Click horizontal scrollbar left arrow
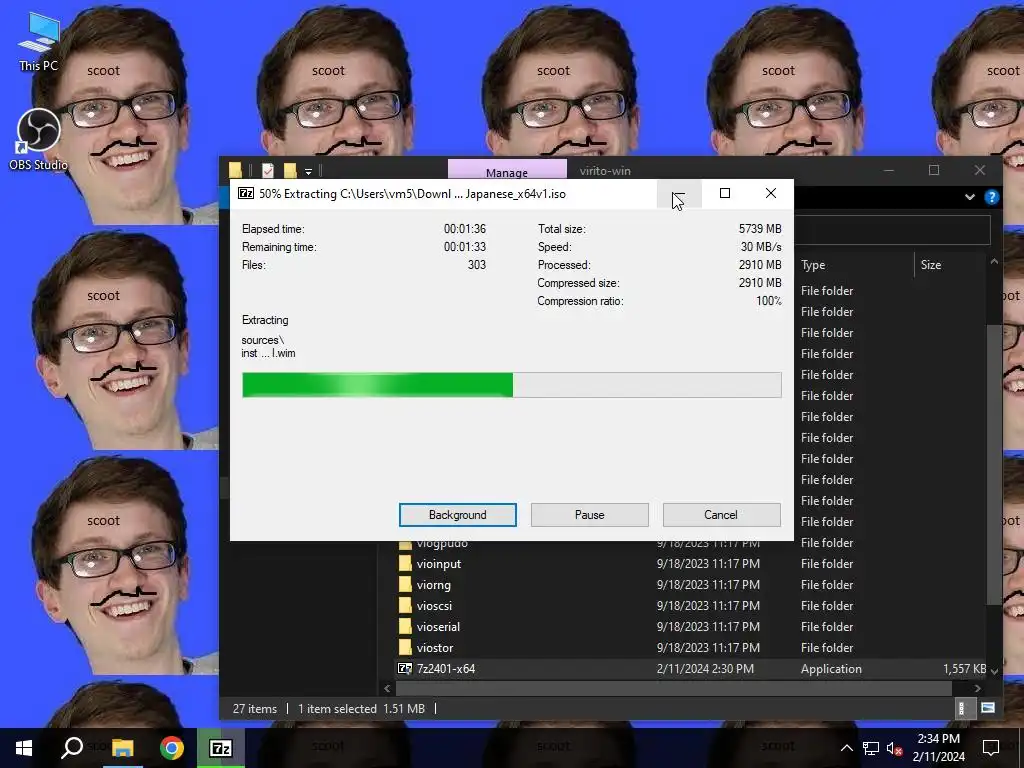This screenshot has width=1024, height=768. coord(387,688)
